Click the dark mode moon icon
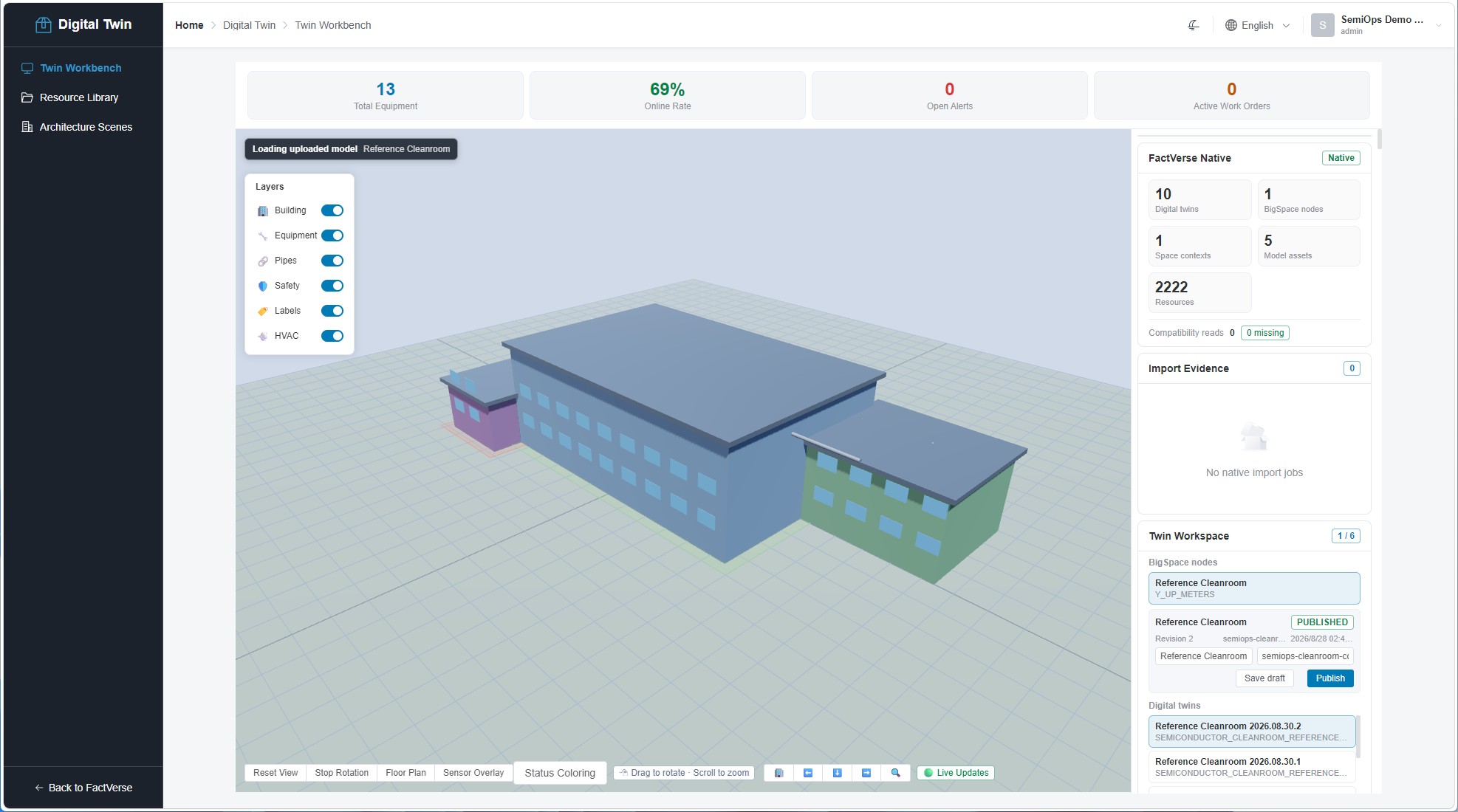1458x812 pixels. [x=1193, y=25]
